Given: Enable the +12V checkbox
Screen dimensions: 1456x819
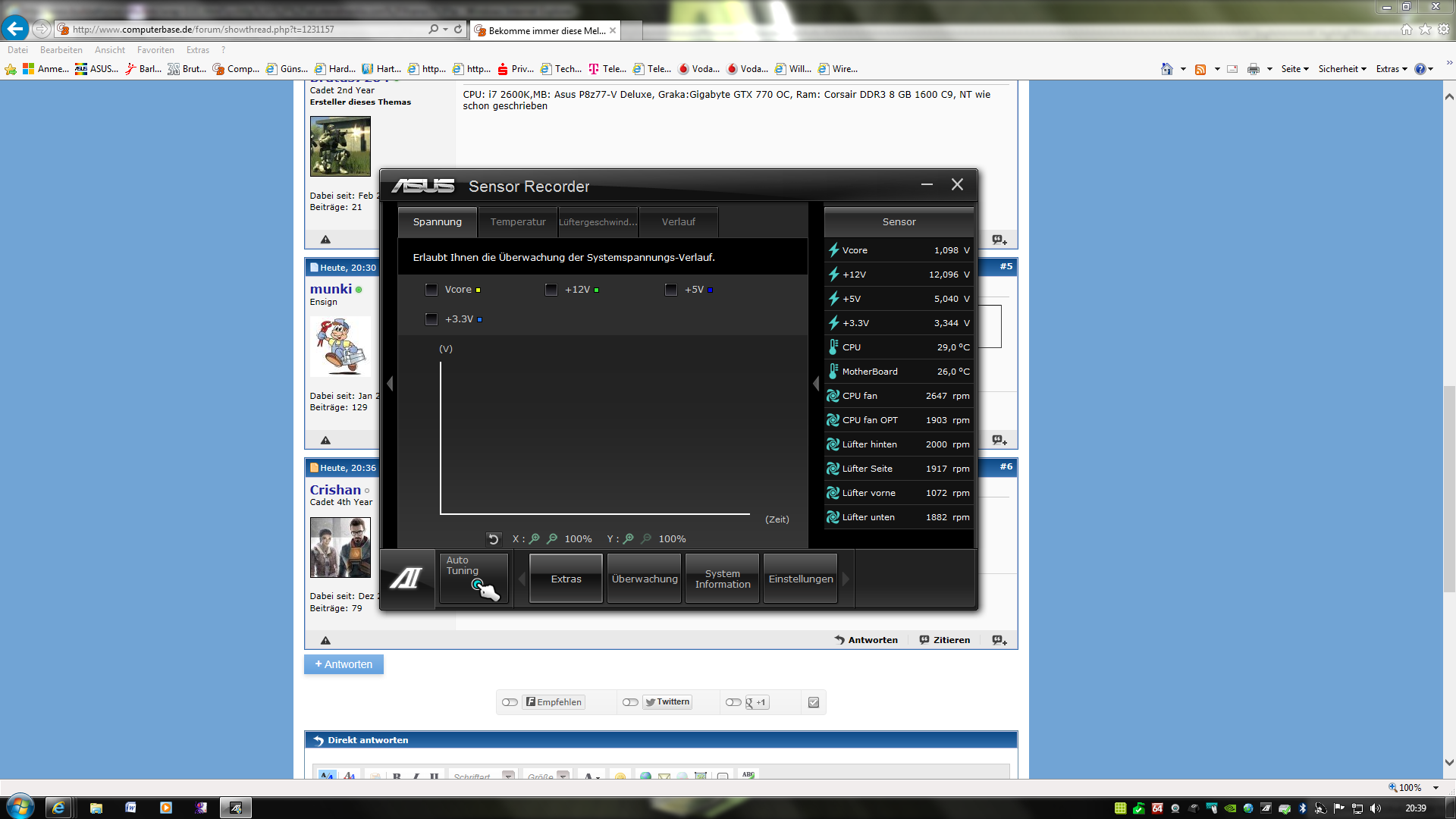Looking at the screenshot, I should 551,290.
